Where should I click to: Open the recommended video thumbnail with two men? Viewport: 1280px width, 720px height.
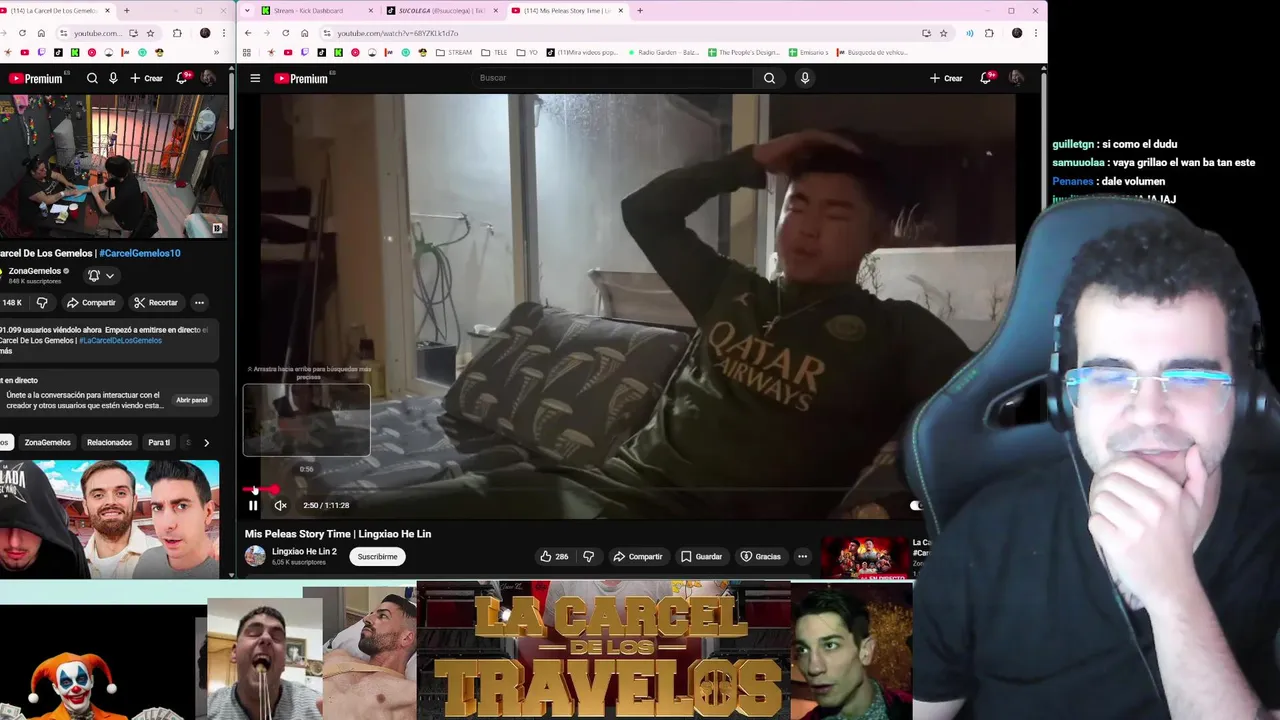(110, 519)
